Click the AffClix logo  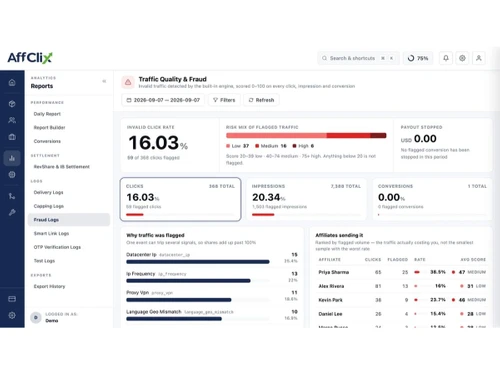point(30,58)
